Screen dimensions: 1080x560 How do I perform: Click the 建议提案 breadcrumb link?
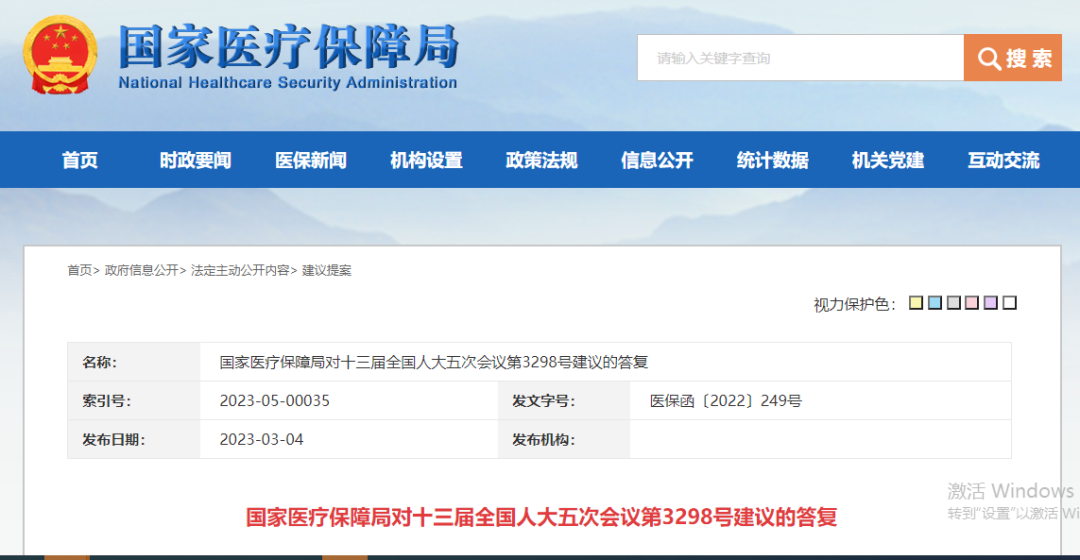[x=327, y=270]
